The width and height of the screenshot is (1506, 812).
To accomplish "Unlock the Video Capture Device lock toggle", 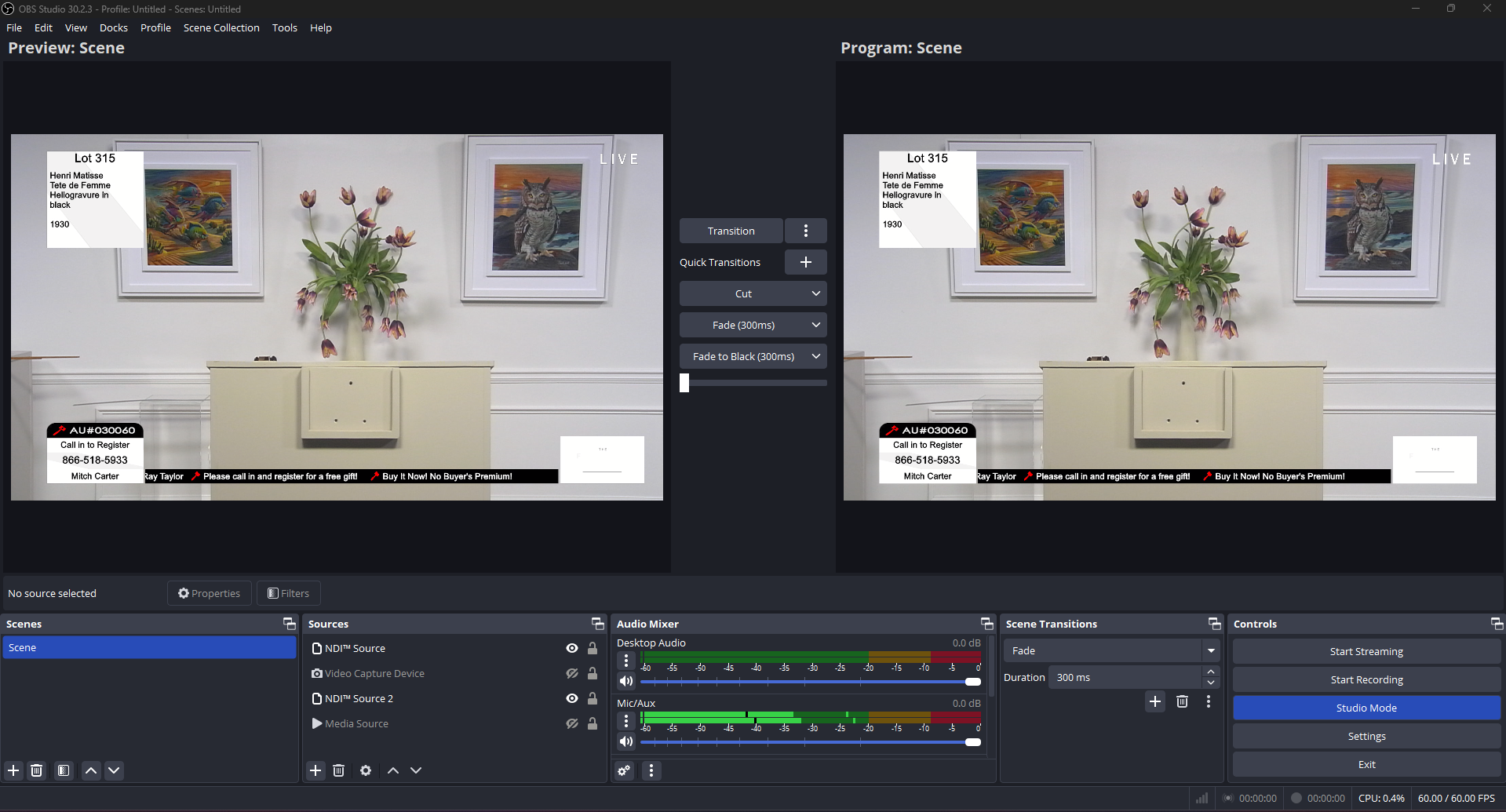I will (x=593, y=673).
